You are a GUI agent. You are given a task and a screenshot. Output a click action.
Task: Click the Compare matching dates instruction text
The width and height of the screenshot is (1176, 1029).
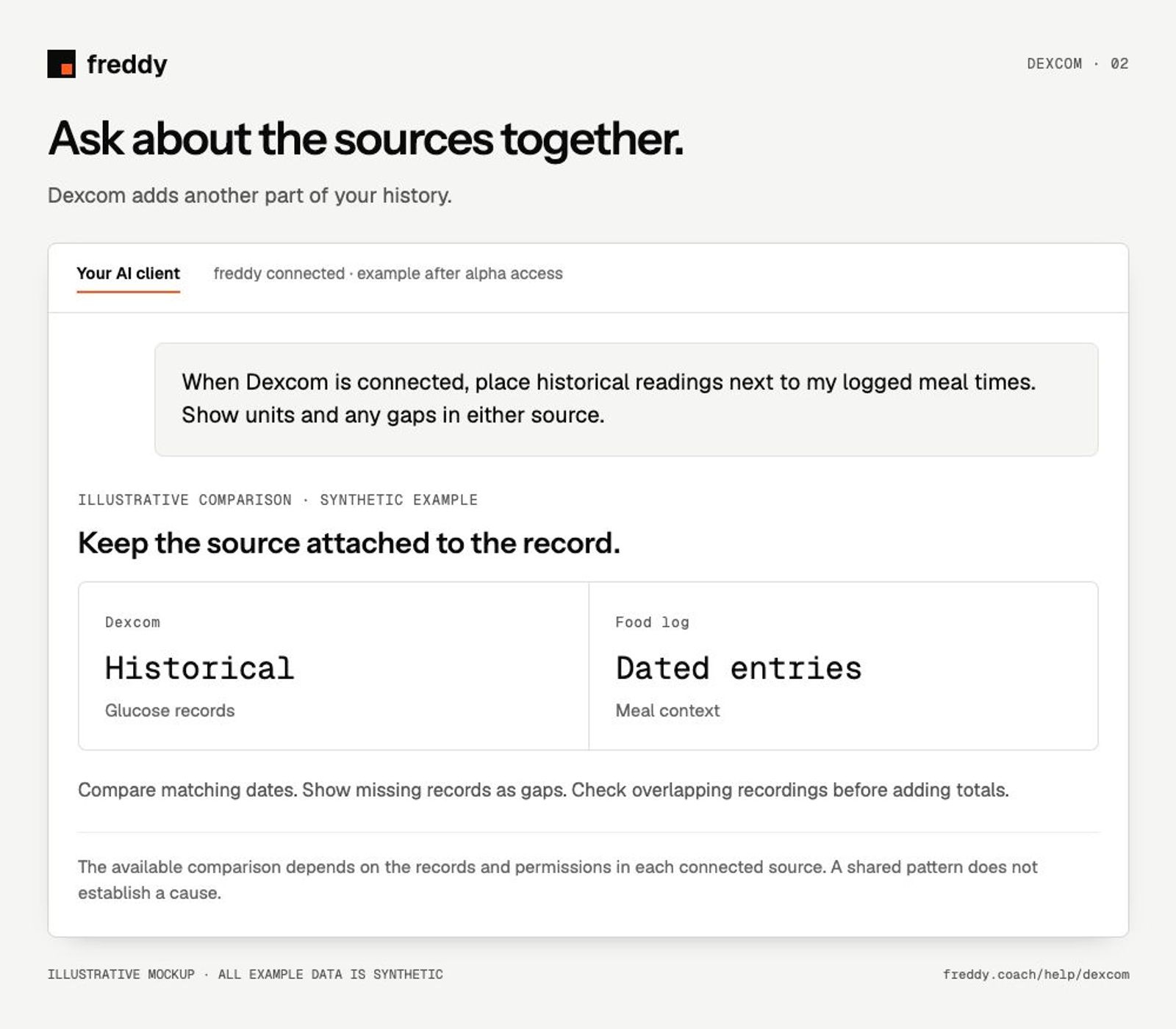click(x=543, y=790)
